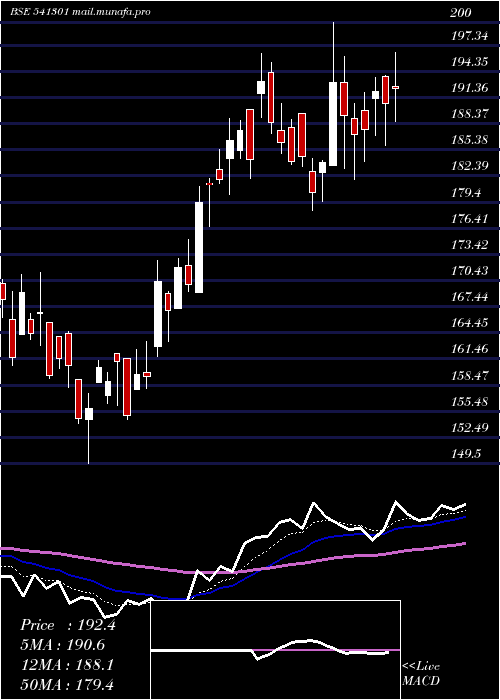500x700 pixels.
Task: Click the 164.45 price axis label
Action: (469, 322)
